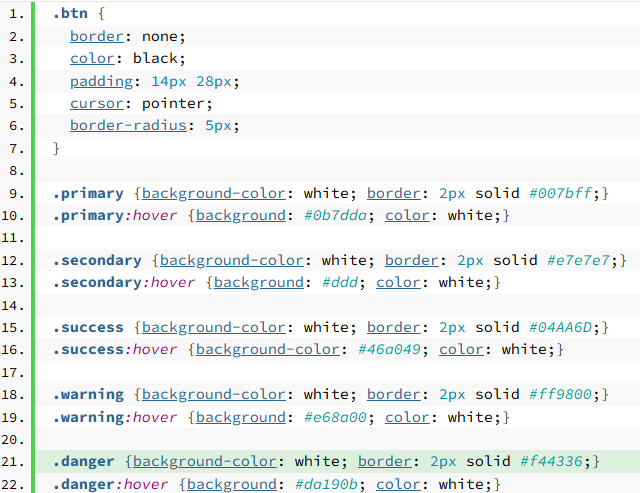Click line number 21 in the gutter
This screenshot has height=493, width=640.
[13, 461]
